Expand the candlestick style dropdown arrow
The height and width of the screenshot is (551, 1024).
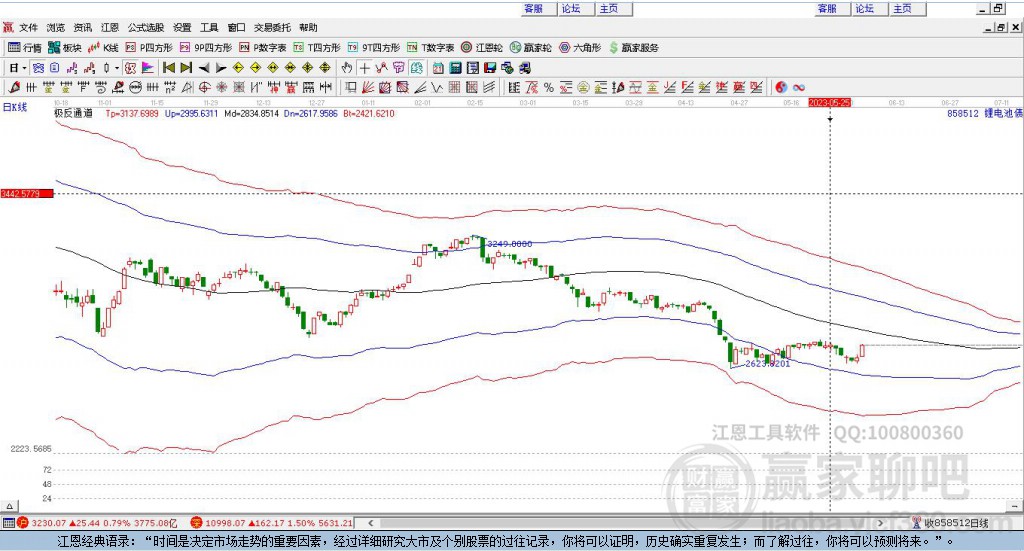(117, 68)
